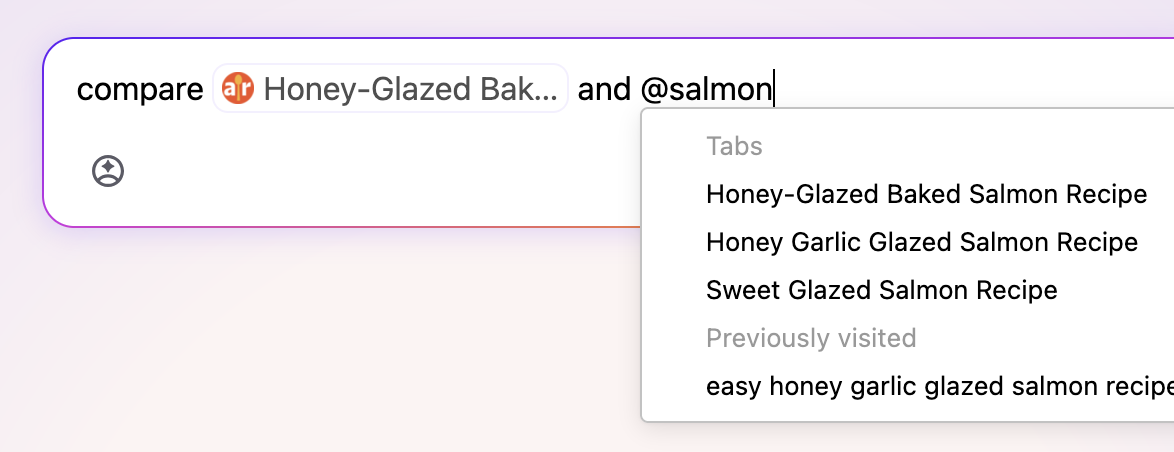
Task: Select Sweet Glazed Salmon Recipe from Tabs
Action: tap(881, 290)
